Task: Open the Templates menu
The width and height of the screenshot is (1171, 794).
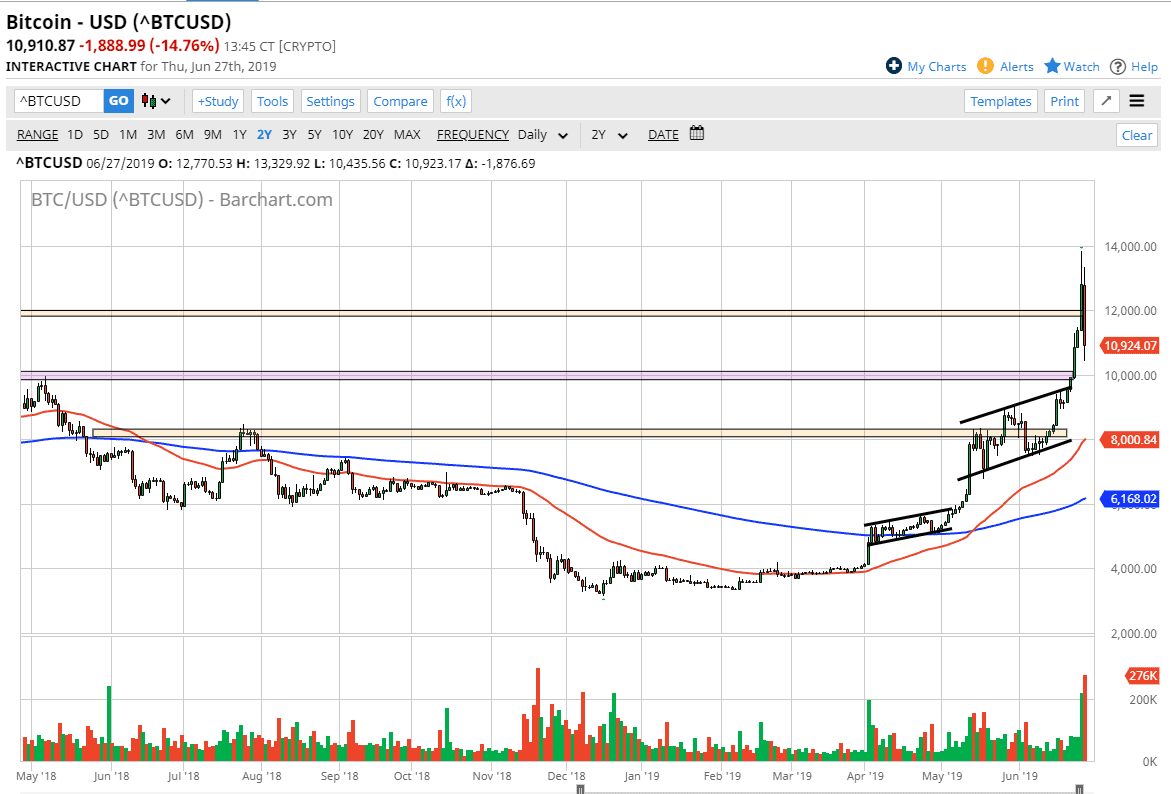Action: 1001,101
